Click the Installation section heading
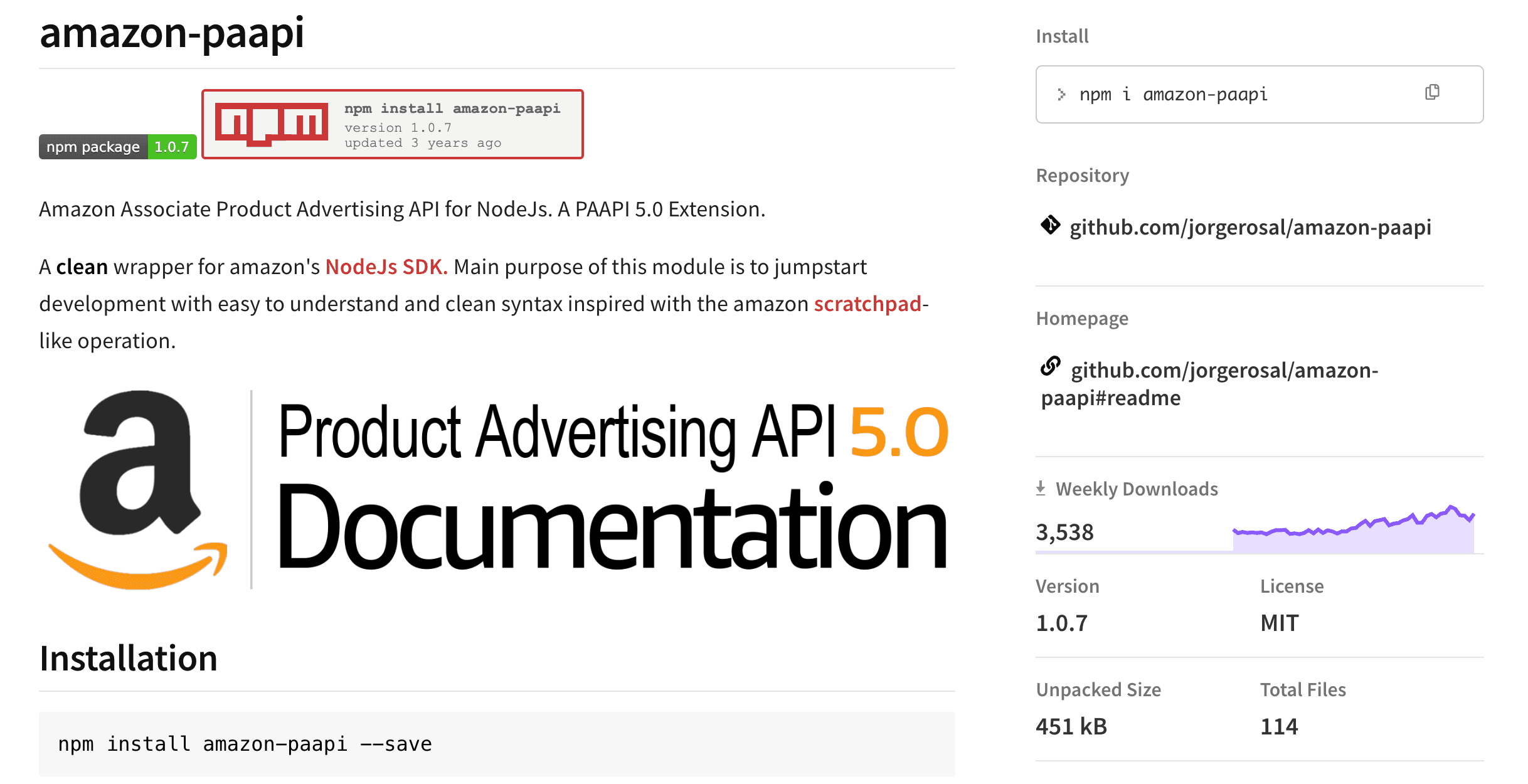 128,658
